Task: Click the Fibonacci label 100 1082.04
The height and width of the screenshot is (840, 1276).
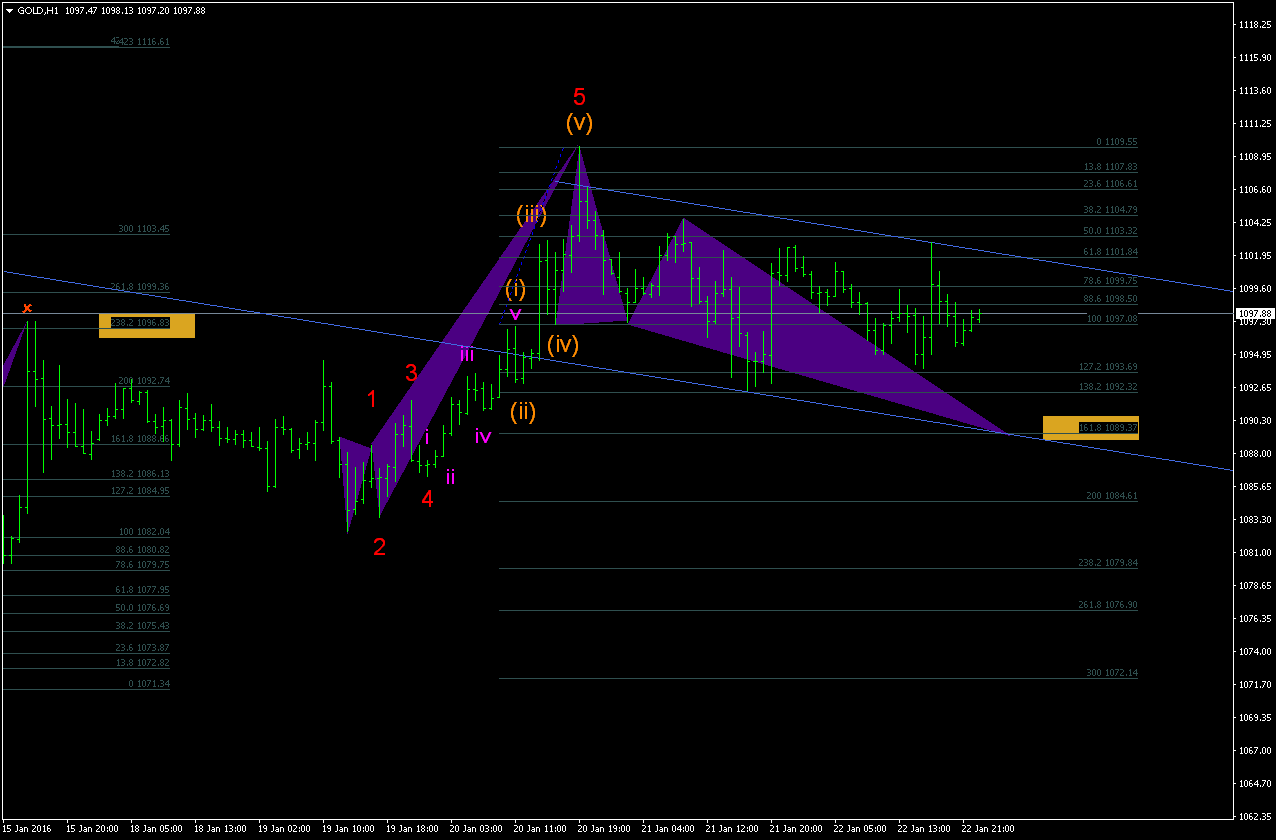Action: coord(144,532)
